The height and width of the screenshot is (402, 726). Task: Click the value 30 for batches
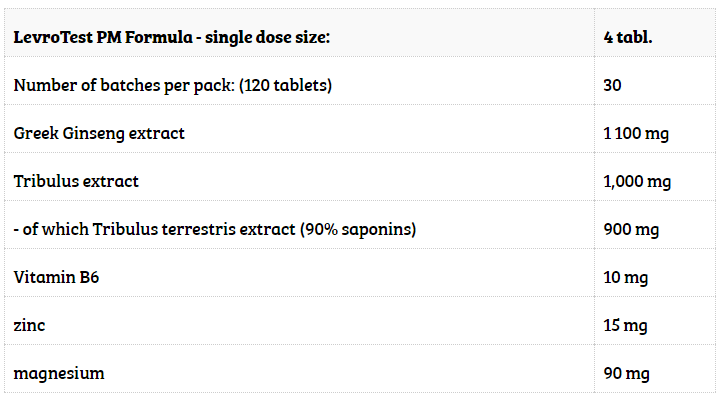(x=612, y=85)
